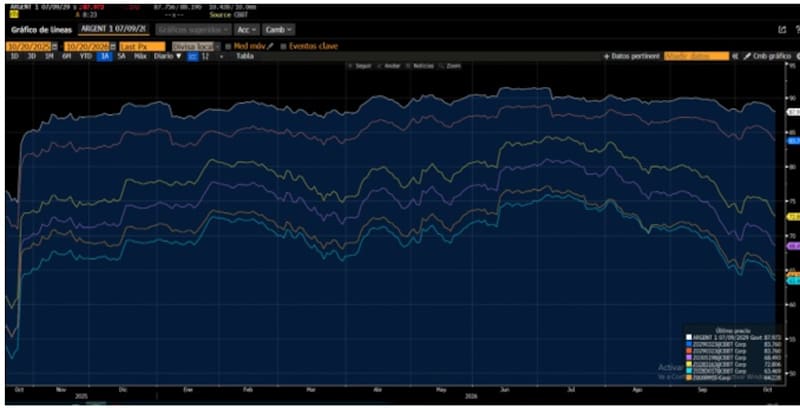Click the cyan legend color swatch
The width and height of the screenshot is (800, 408).
tap(689, 371)
